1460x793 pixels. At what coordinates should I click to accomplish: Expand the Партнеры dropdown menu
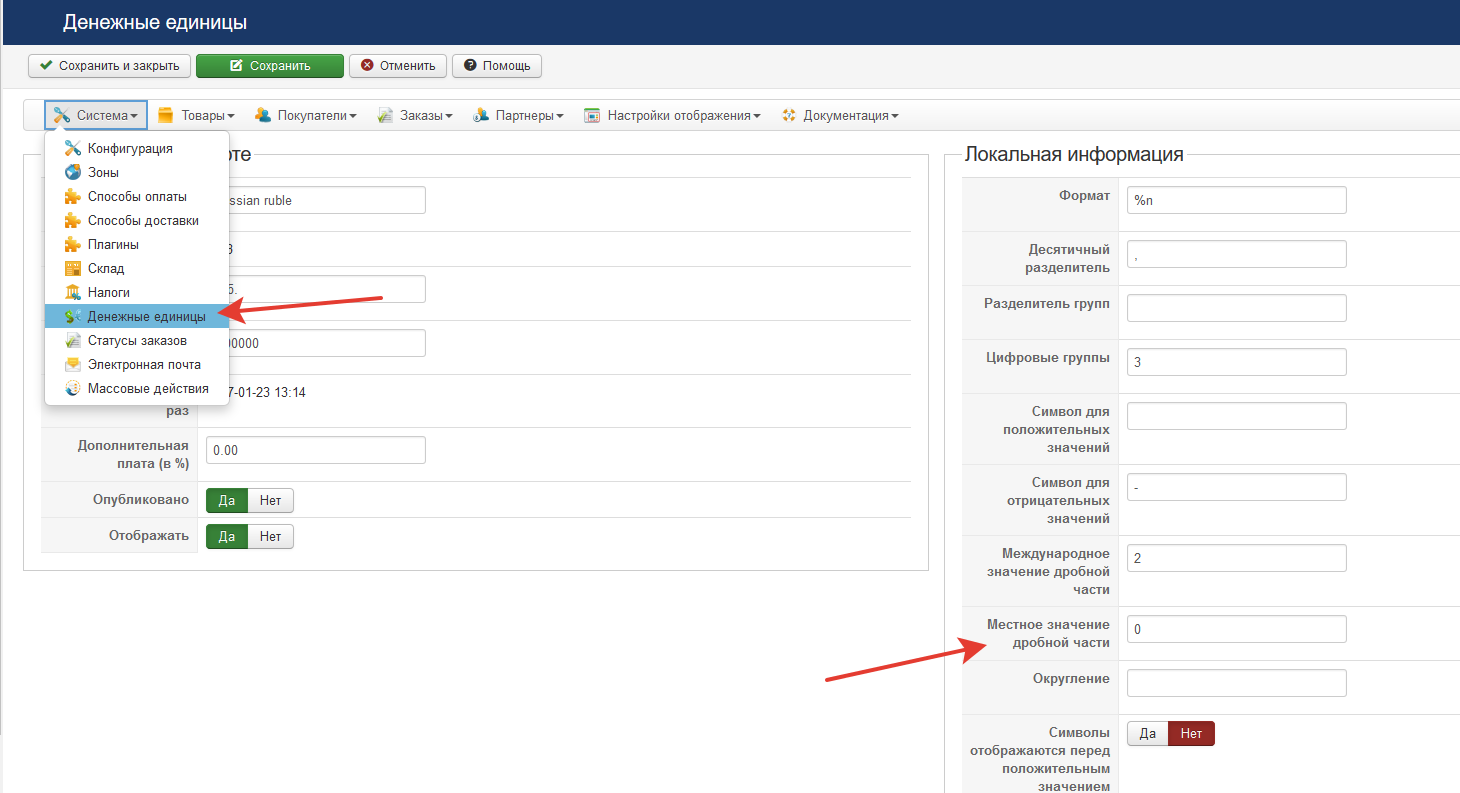[x=518, y=115]
